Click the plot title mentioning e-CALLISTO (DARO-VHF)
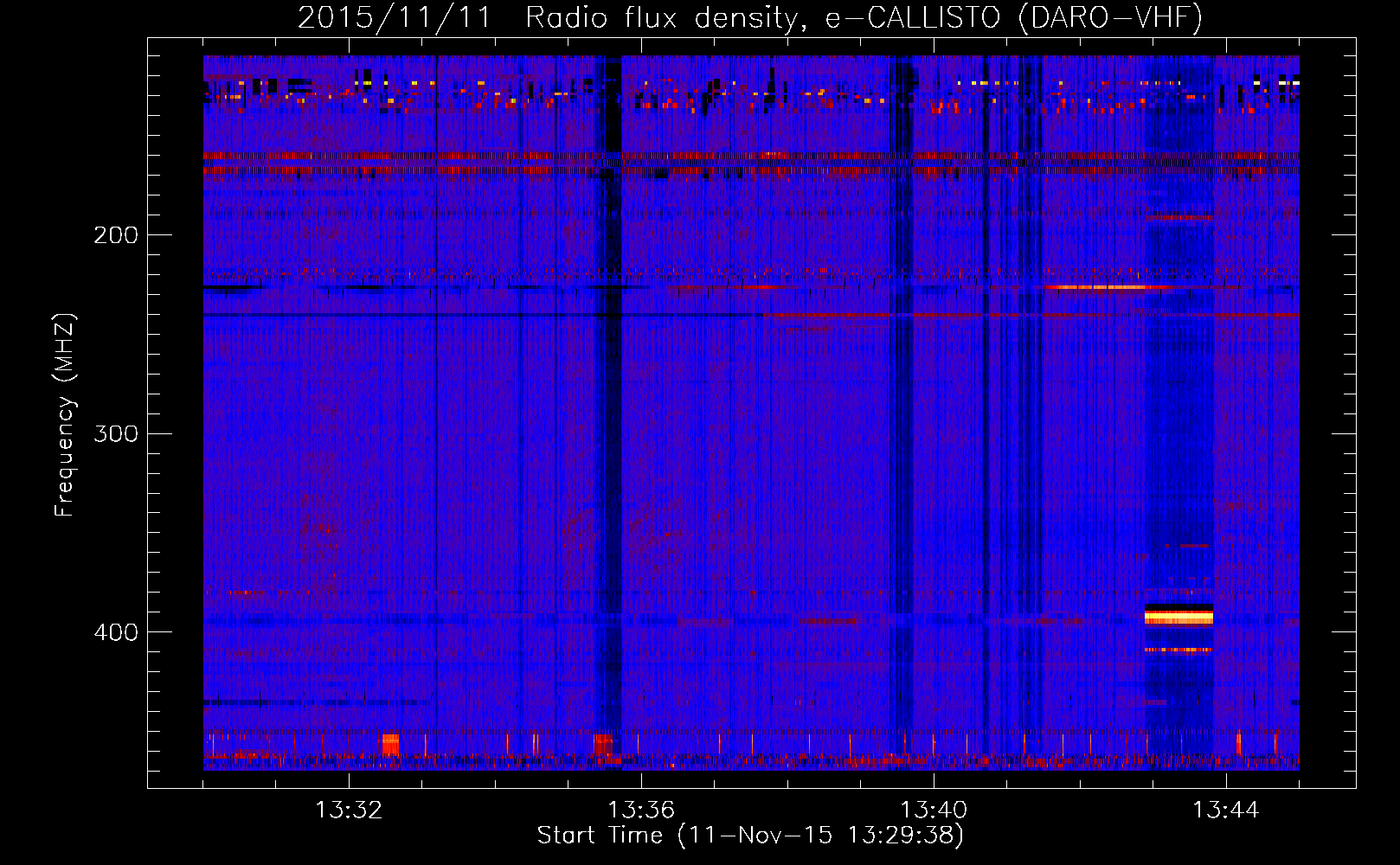 [750, 17]
